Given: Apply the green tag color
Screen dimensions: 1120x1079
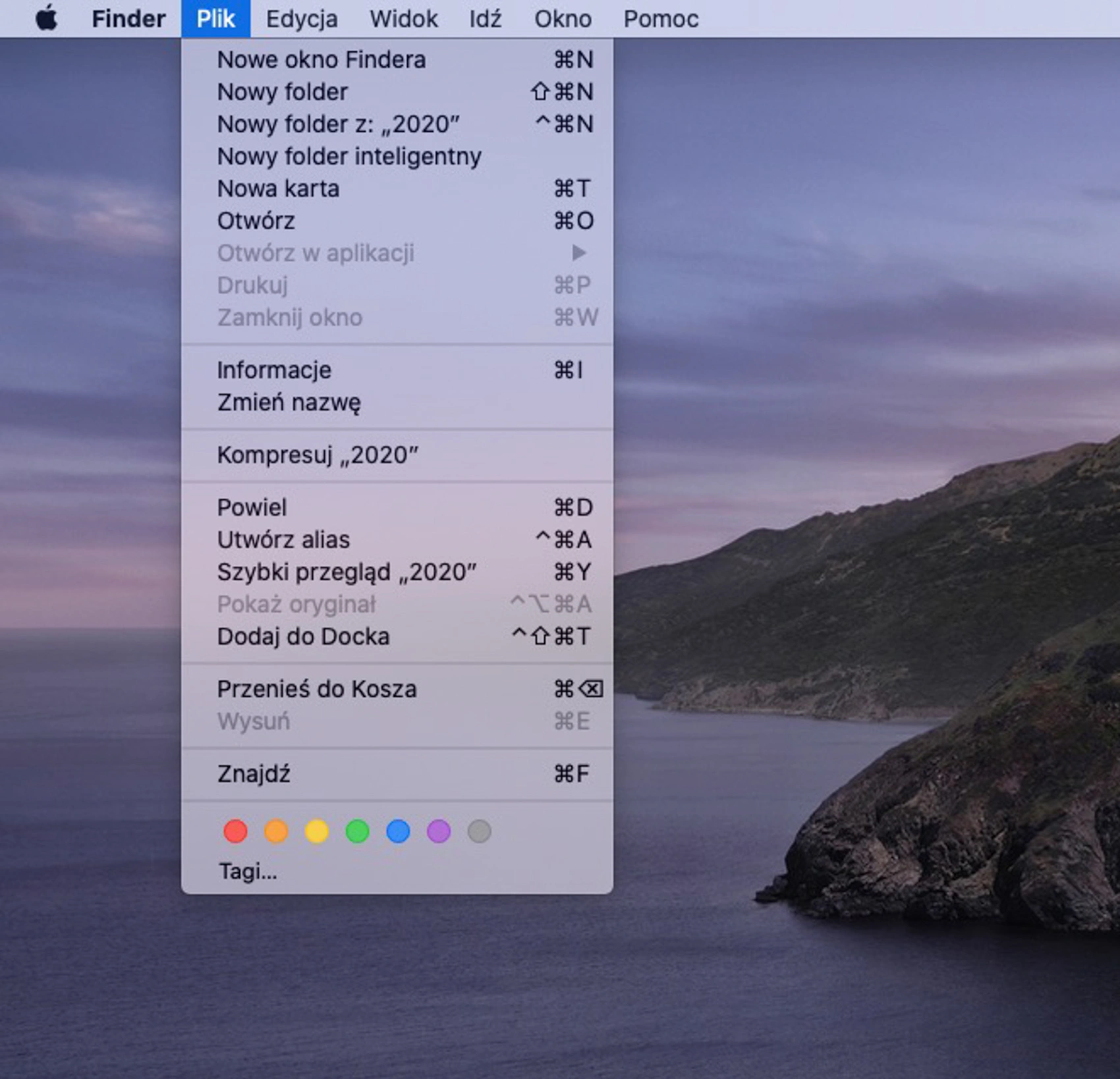Looking at the screenshot, I should tap(357, 831).
